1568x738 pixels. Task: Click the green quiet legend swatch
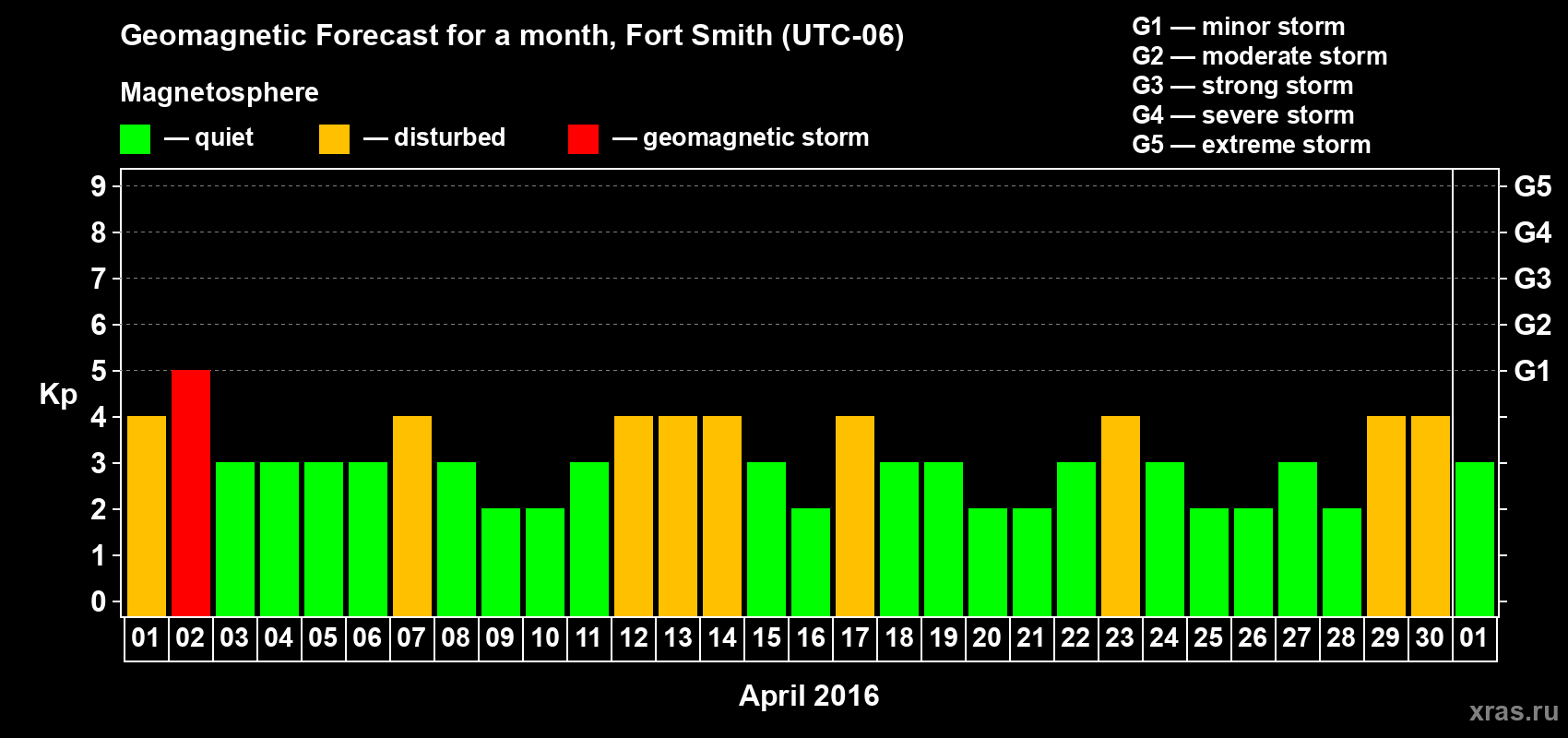(x=135, y=139)
